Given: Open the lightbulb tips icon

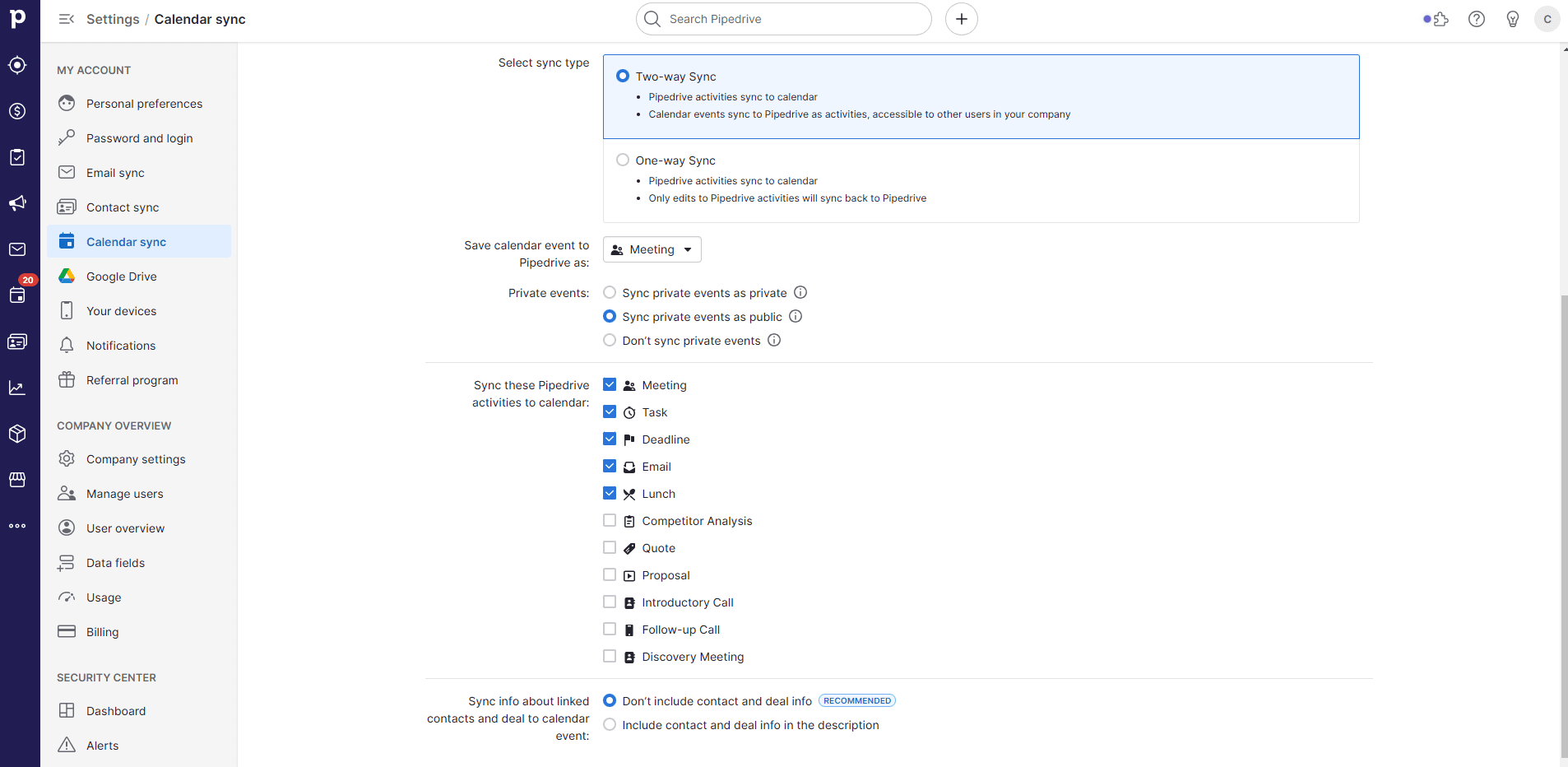Looking at the screenshot, I should coord(1512,19).
